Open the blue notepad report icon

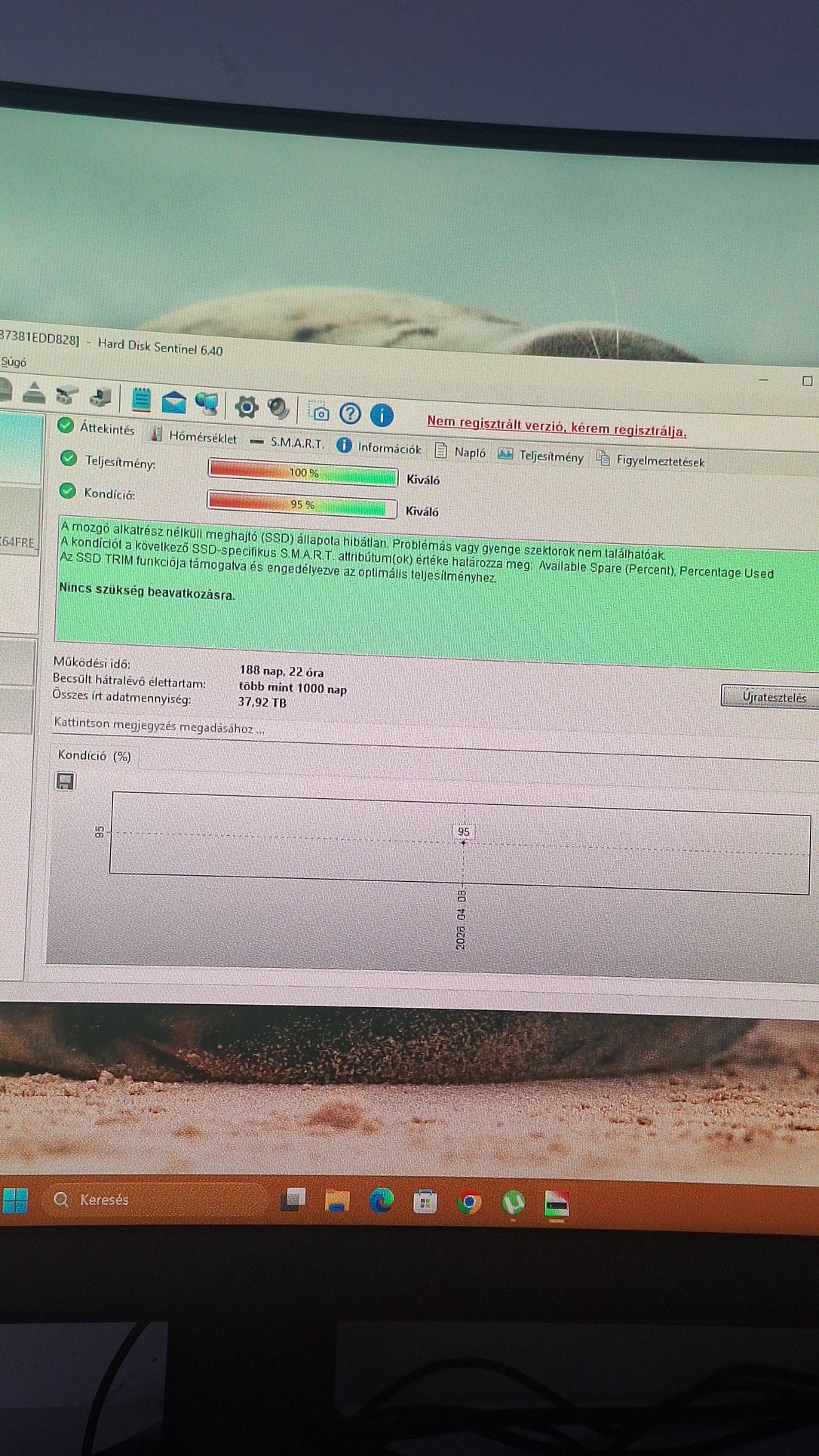(141, 399)
